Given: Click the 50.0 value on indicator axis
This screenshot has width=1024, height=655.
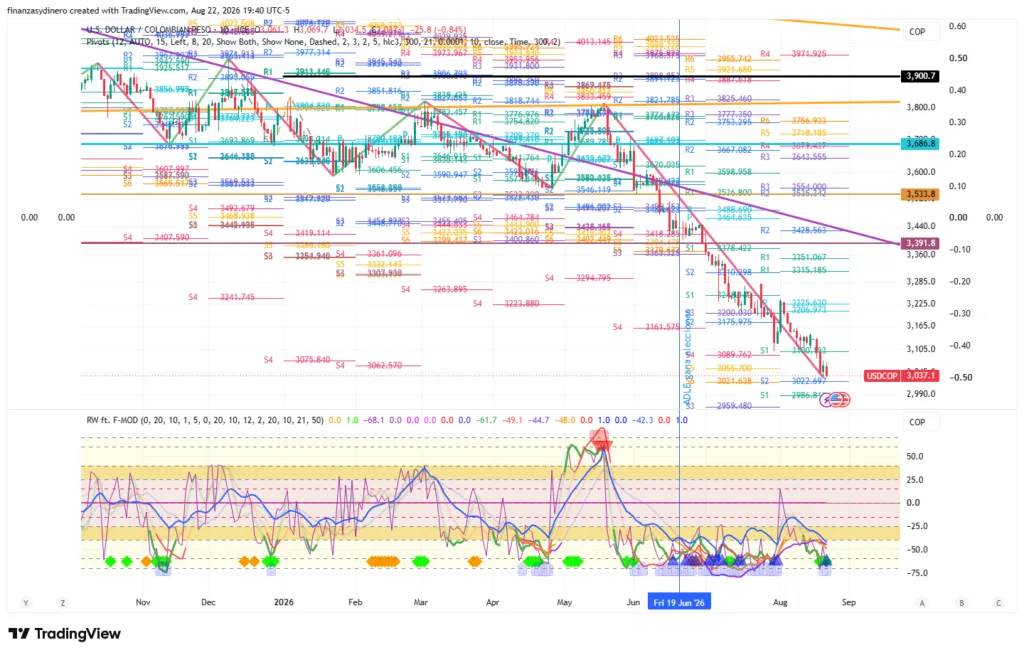Looking at the screenshot, I should point(915,456).
